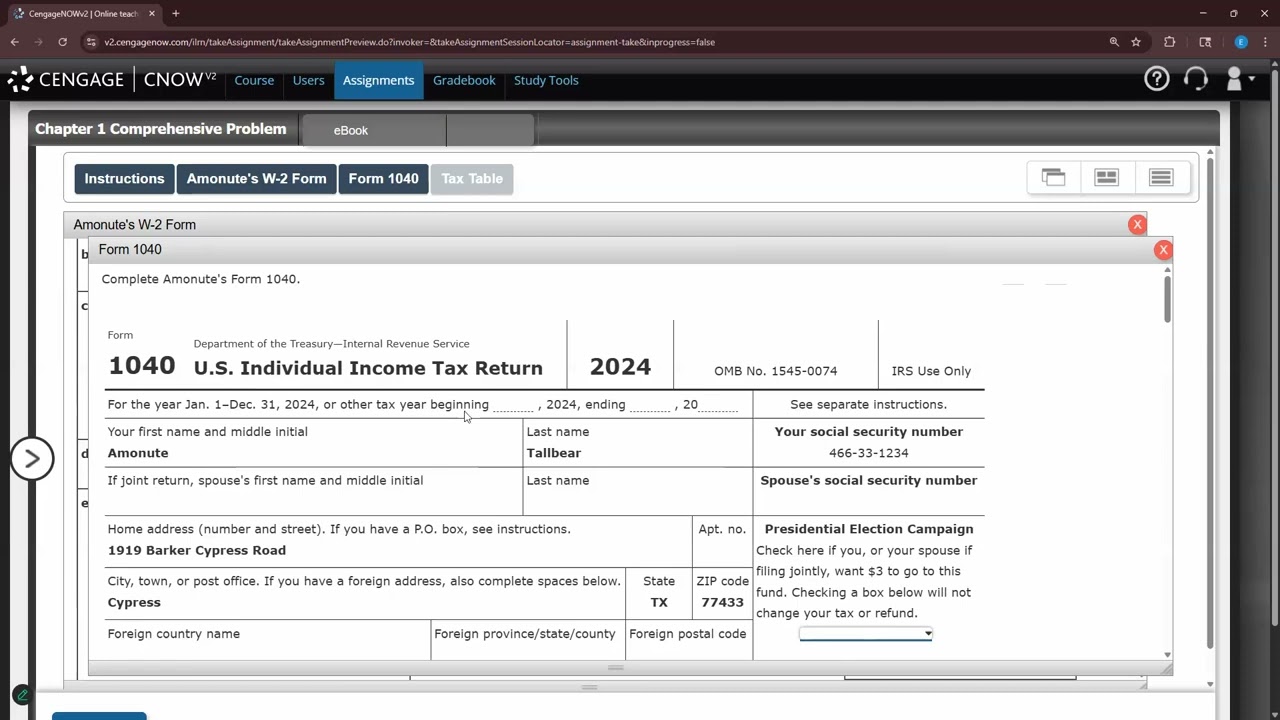This screenshot has height=720, width=1280.
Task: Open the Tax Table button
Action: coord(472,179)
